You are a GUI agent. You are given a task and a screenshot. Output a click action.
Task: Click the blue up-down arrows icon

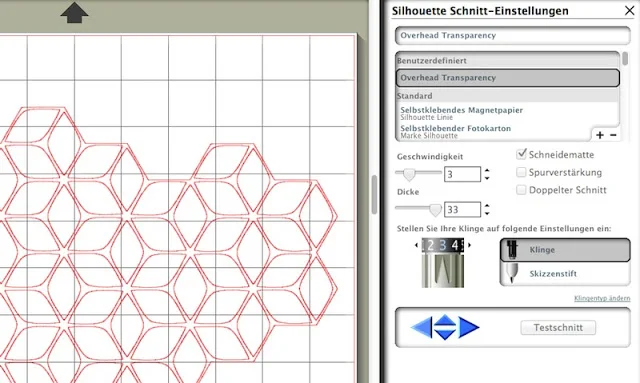pyautogui.click(x=444, y=327)
